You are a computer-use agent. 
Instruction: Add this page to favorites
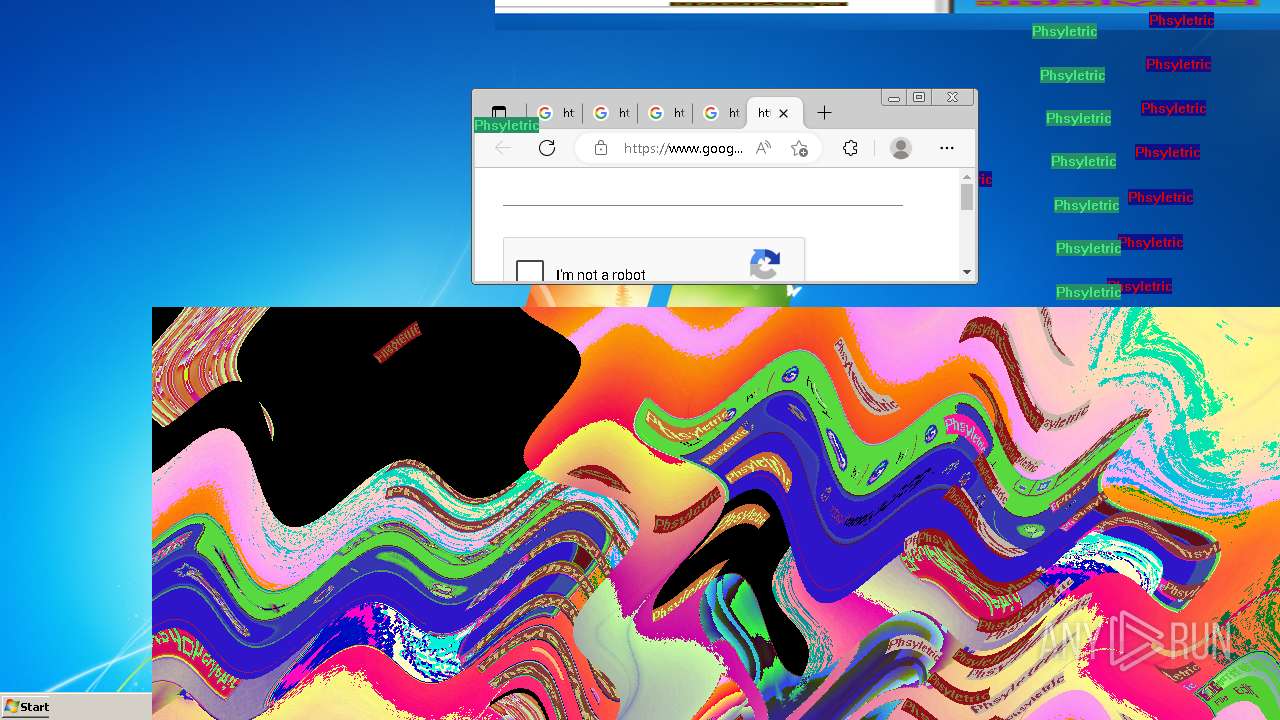(x=799, y=148)
